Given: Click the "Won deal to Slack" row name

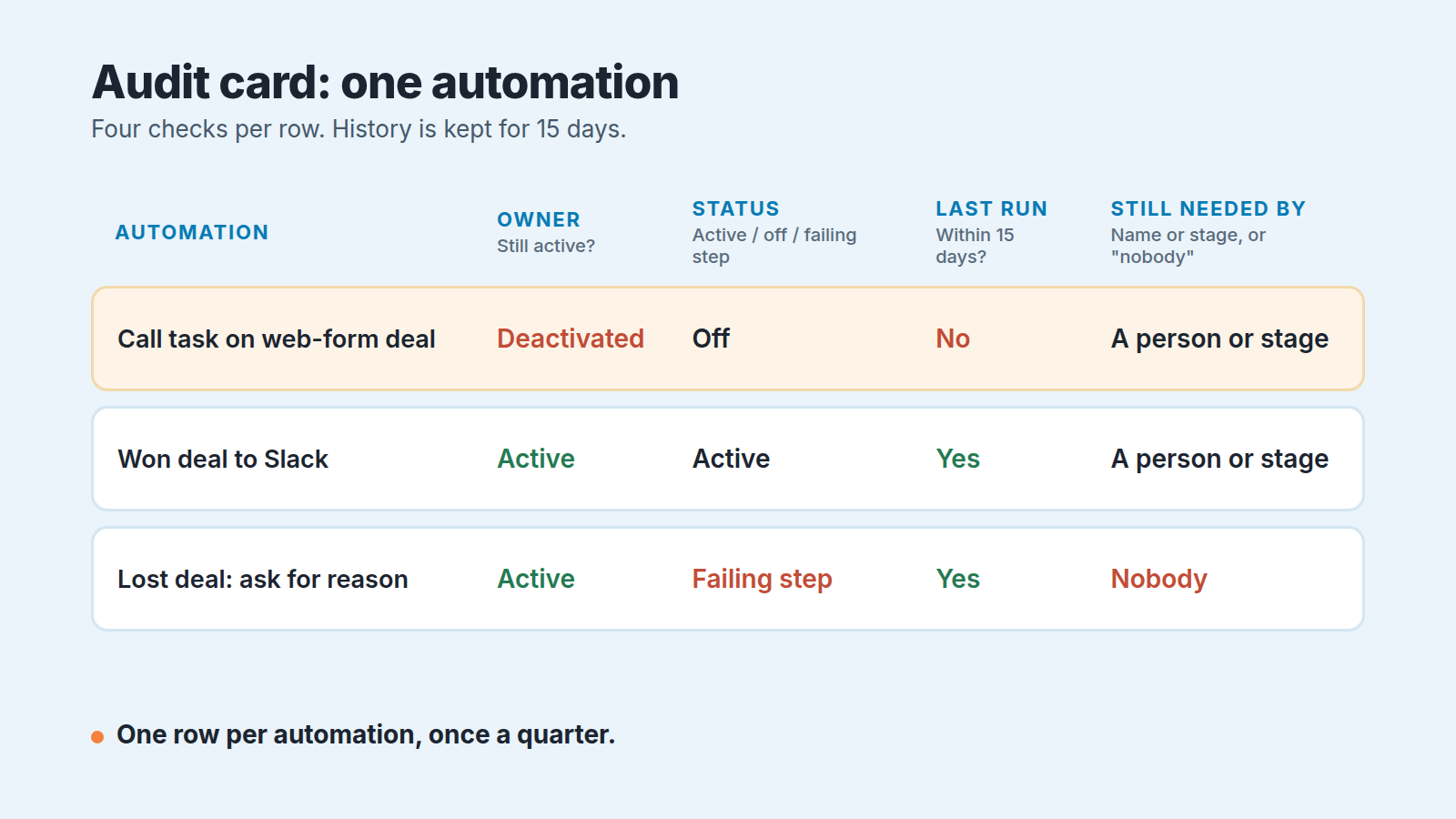Looking at the screenshot, I should (x=223, y=460).
